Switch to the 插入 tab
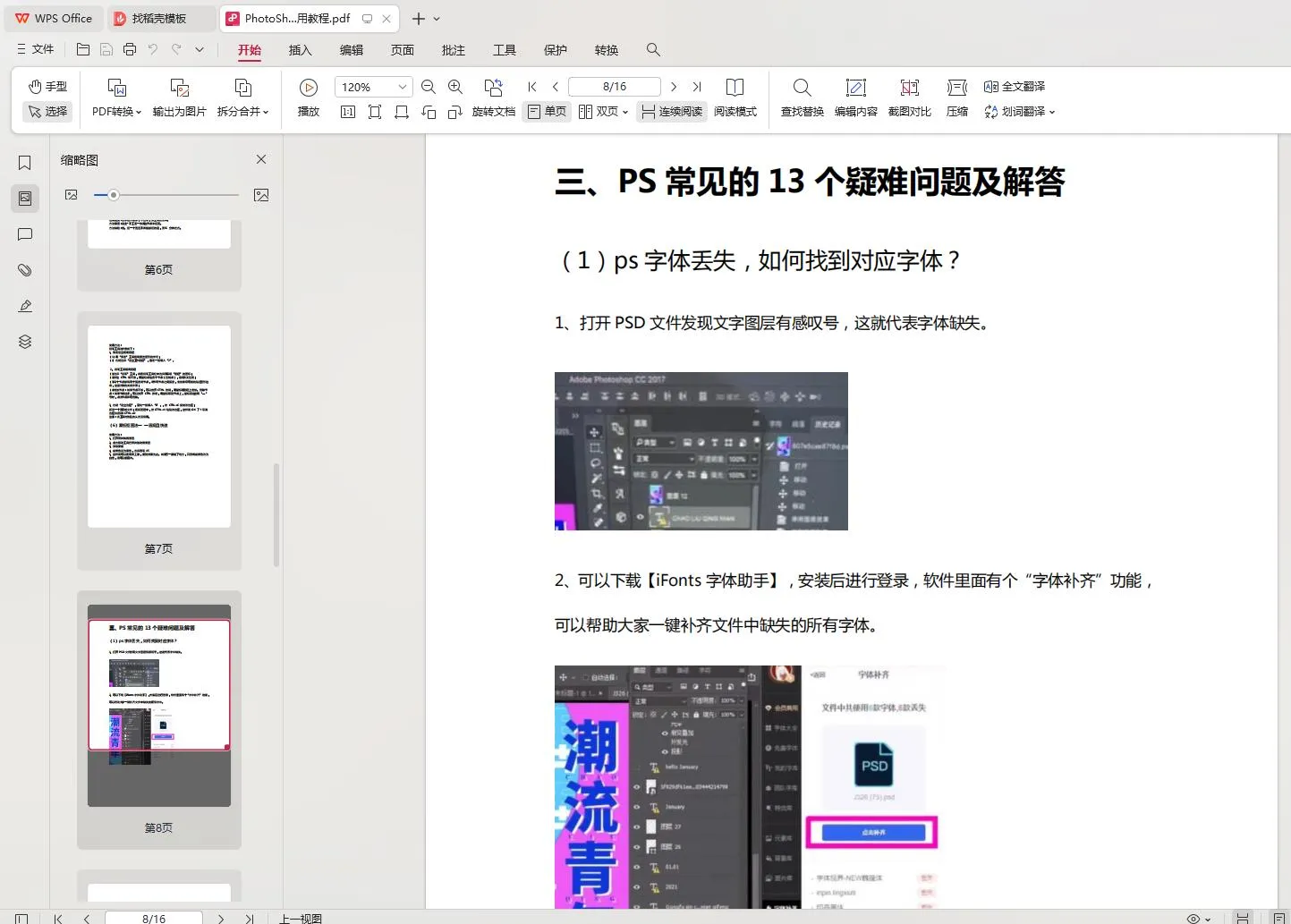 pos(301,50)
